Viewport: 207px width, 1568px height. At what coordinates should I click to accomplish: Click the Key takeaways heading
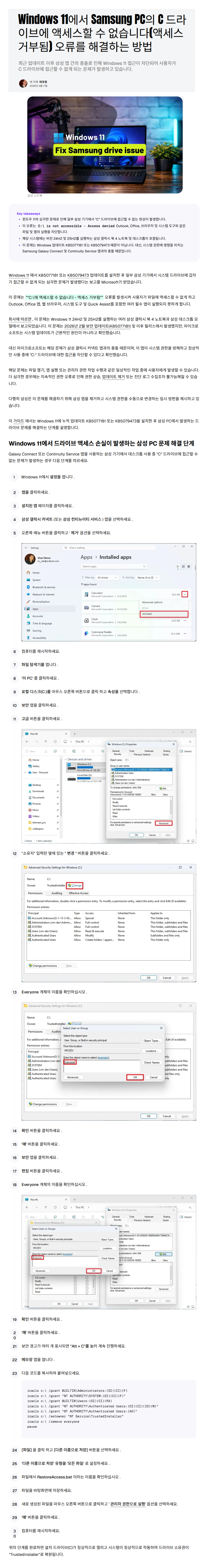tap(29, 214)
